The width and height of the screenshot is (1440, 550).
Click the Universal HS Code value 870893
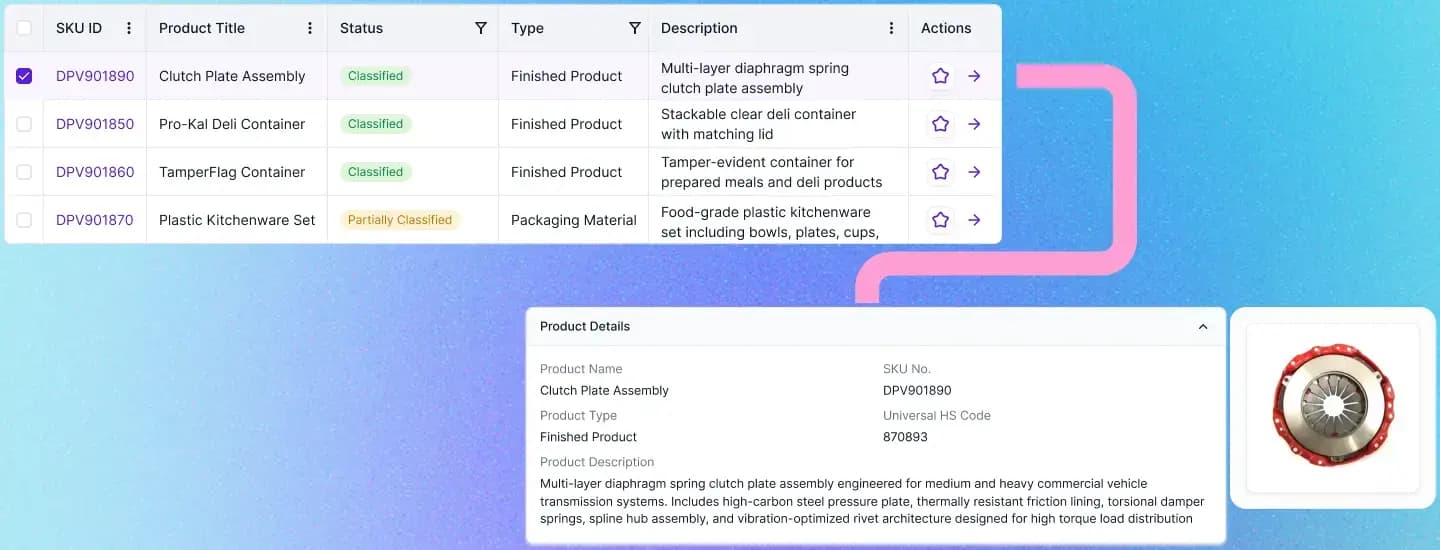[x=905, y=437]
